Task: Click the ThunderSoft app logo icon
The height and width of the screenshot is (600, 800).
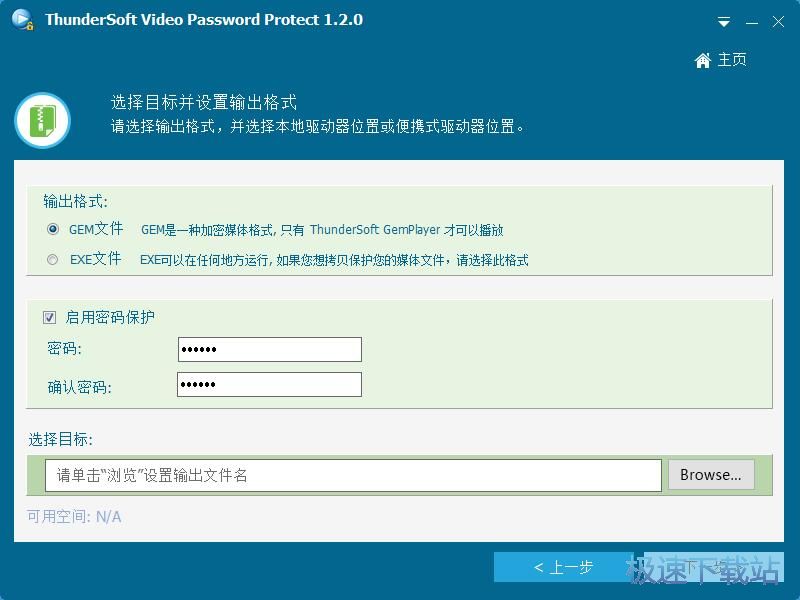Action: coord(22,19)
